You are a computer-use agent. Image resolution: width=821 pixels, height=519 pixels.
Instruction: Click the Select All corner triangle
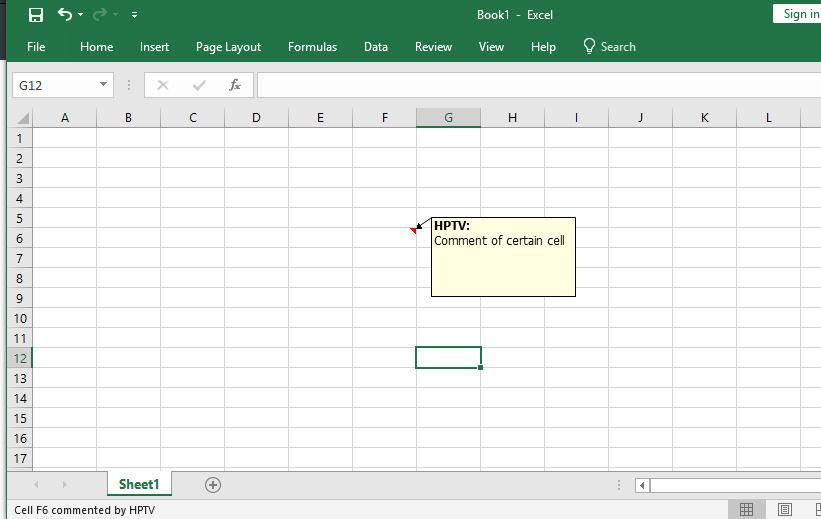click(x=23, y=118)
